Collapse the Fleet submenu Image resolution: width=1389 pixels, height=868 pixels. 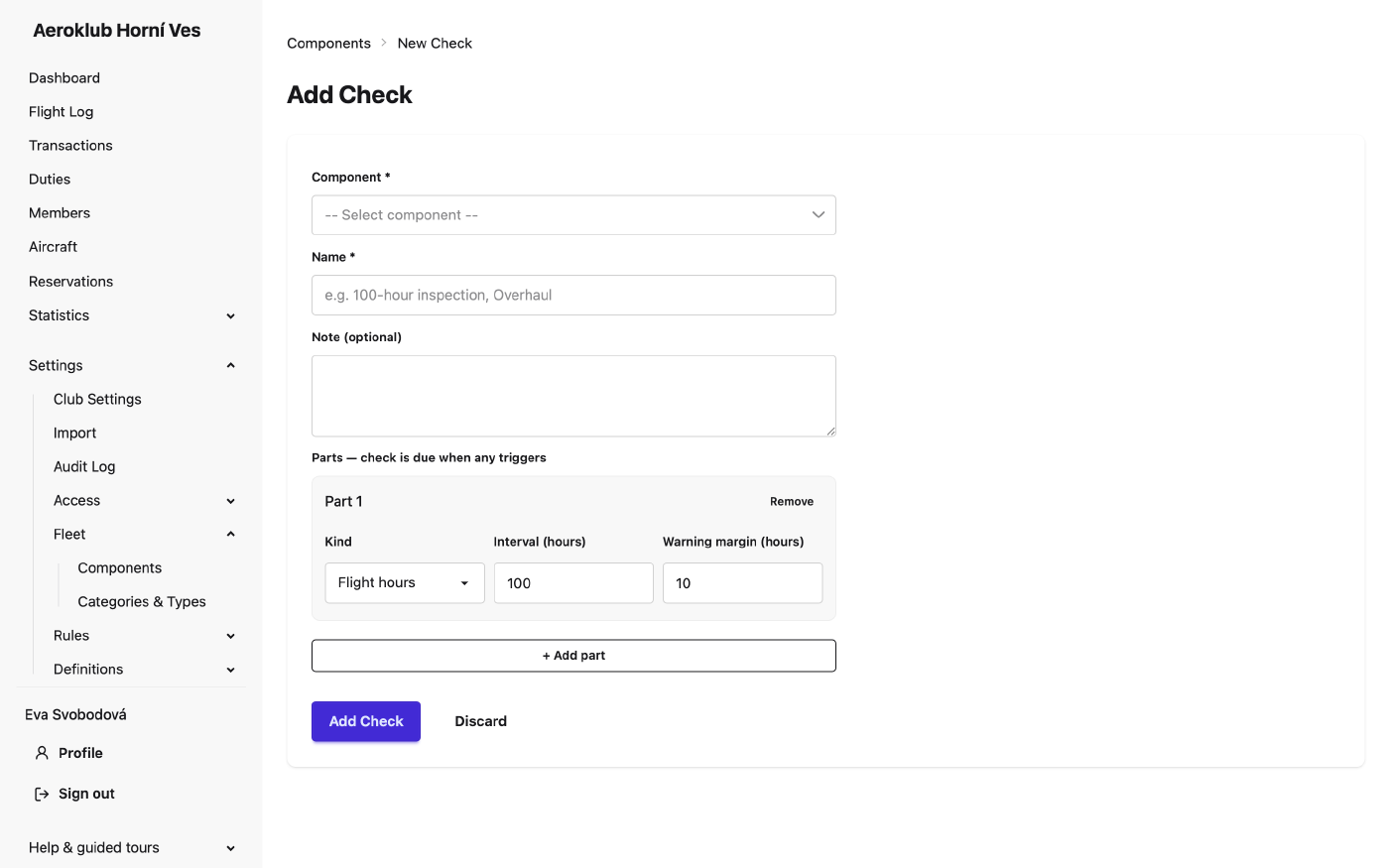[x=230, y=535]
